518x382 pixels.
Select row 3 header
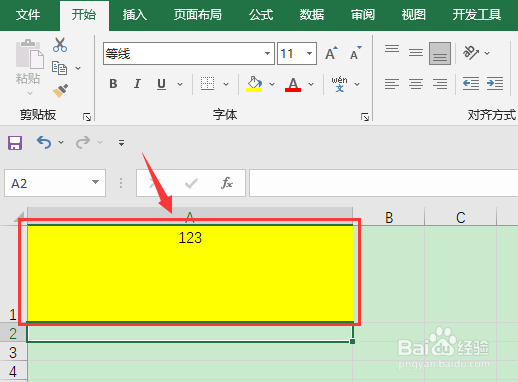point(13,352)
